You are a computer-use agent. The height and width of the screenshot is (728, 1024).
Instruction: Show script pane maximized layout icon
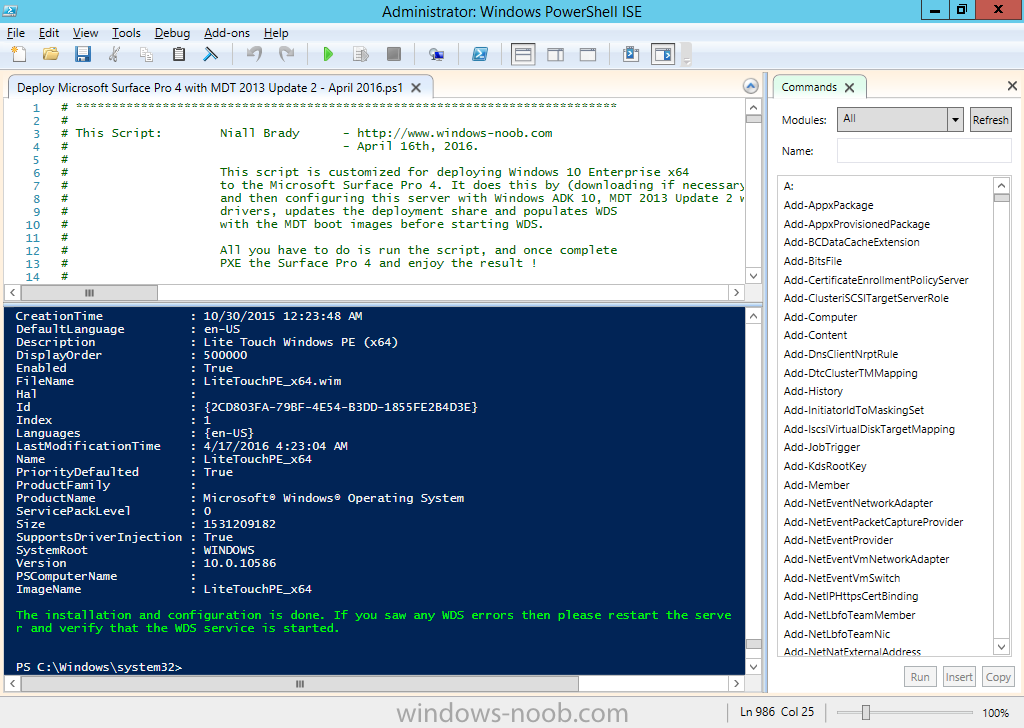click(x=588, y=54)
